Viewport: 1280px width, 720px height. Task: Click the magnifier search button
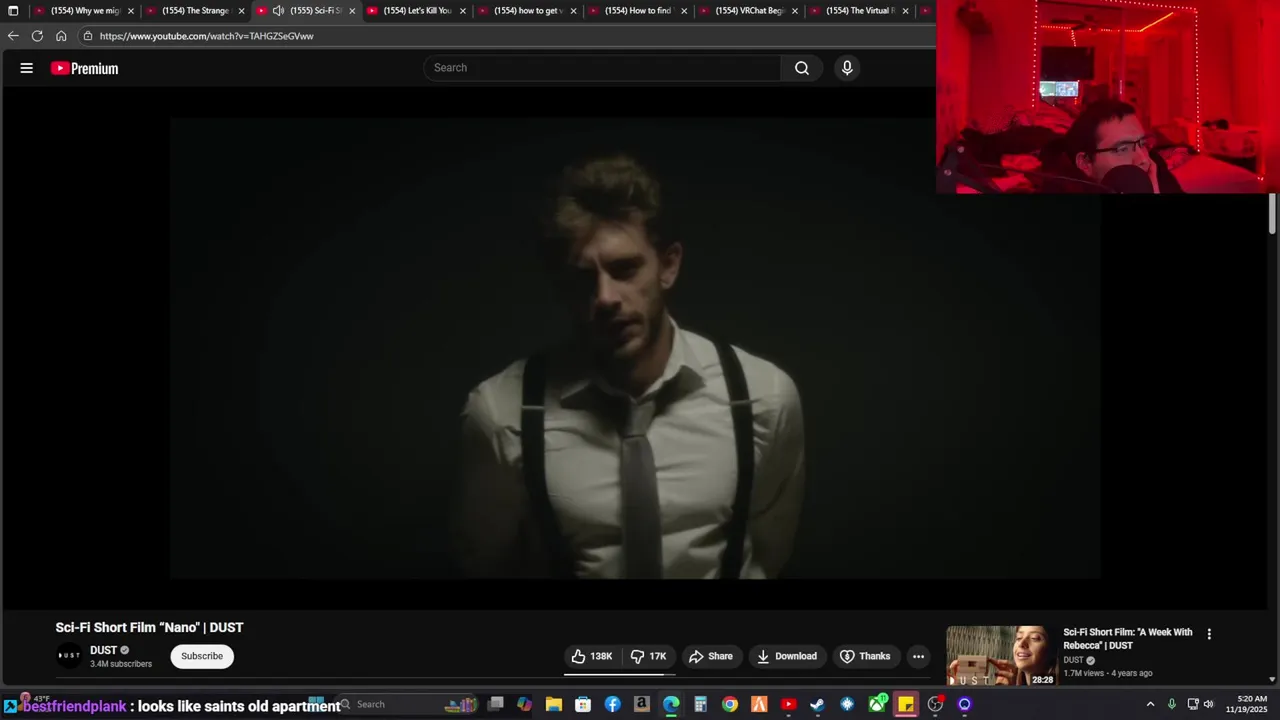pos(802,68)
